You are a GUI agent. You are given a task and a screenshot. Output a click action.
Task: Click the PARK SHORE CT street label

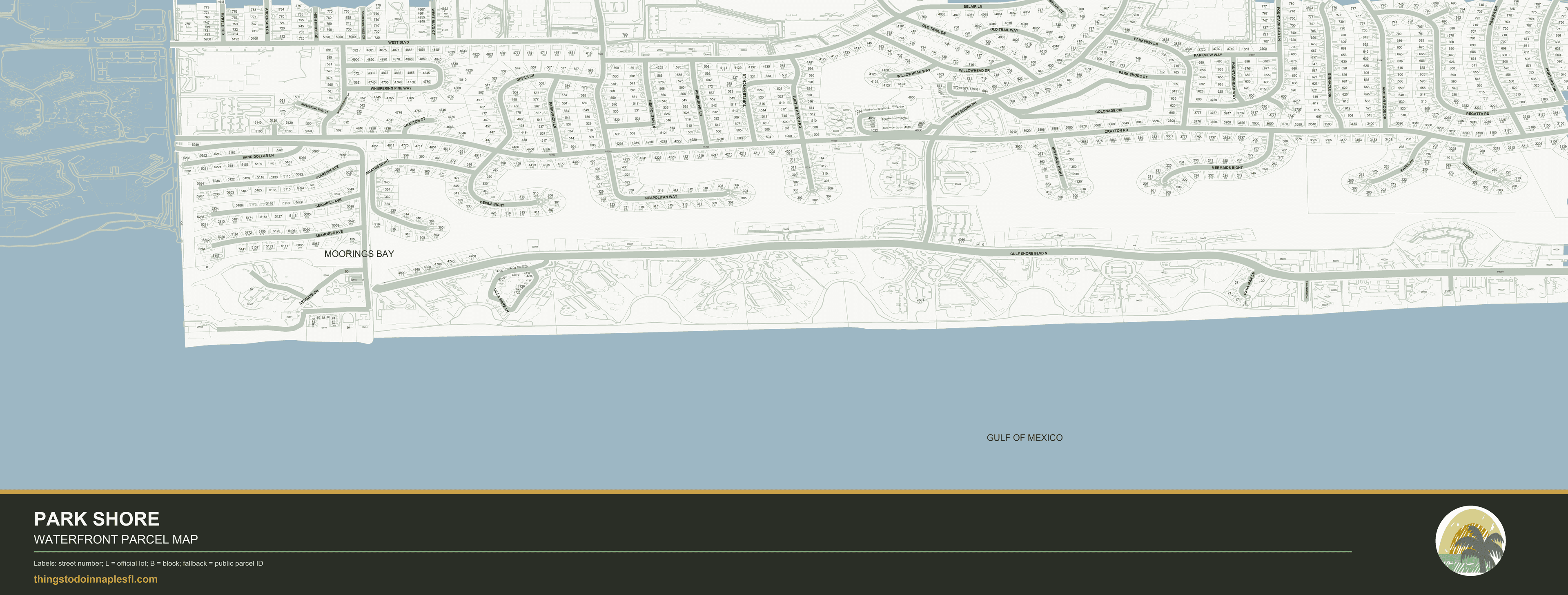1133,75
